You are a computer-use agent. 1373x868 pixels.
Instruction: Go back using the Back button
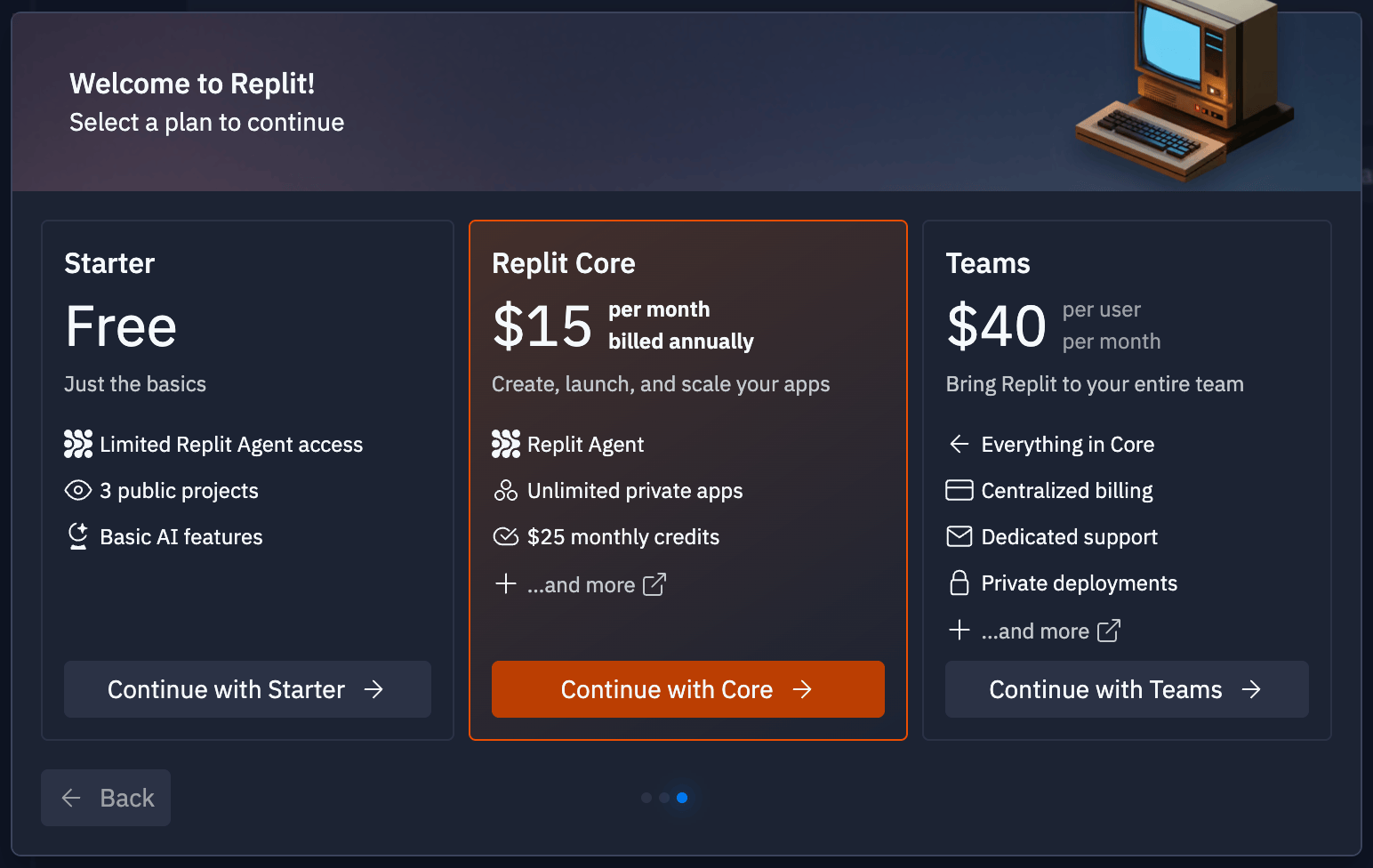[106, 798]
